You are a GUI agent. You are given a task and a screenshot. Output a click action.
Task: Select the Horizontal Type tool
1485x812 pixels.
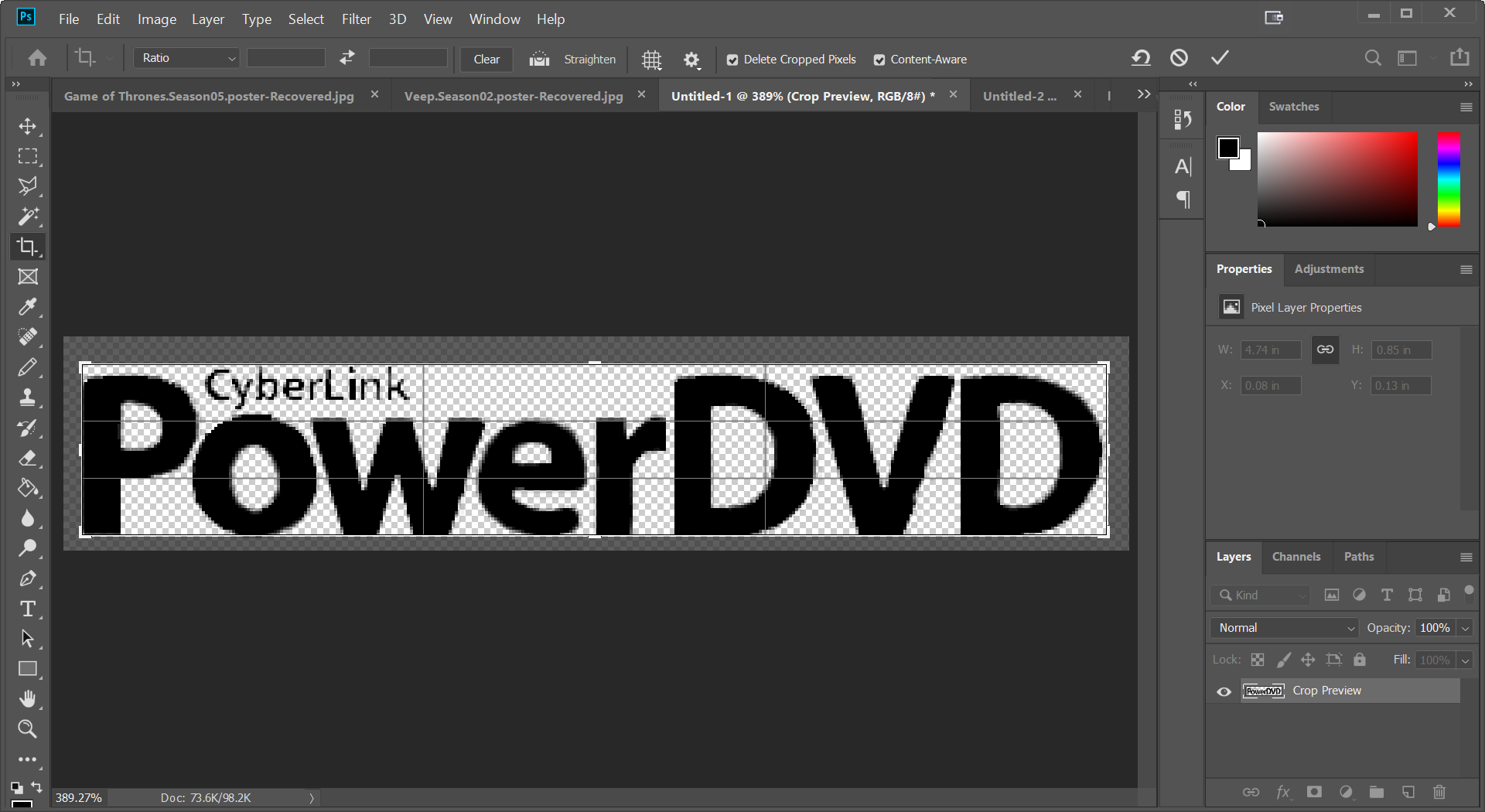(x=28, y=609)
